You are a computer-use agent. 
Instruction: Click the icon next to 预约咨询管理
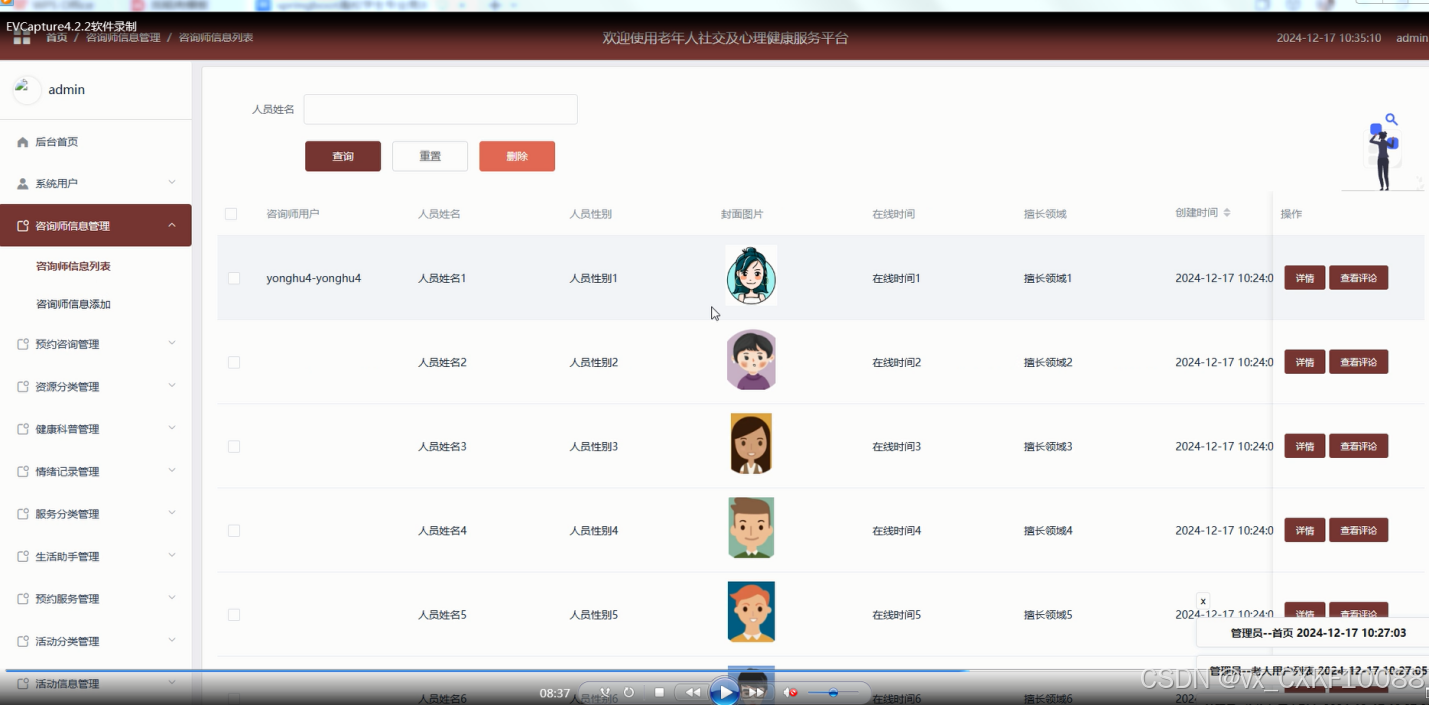point(23,344)
